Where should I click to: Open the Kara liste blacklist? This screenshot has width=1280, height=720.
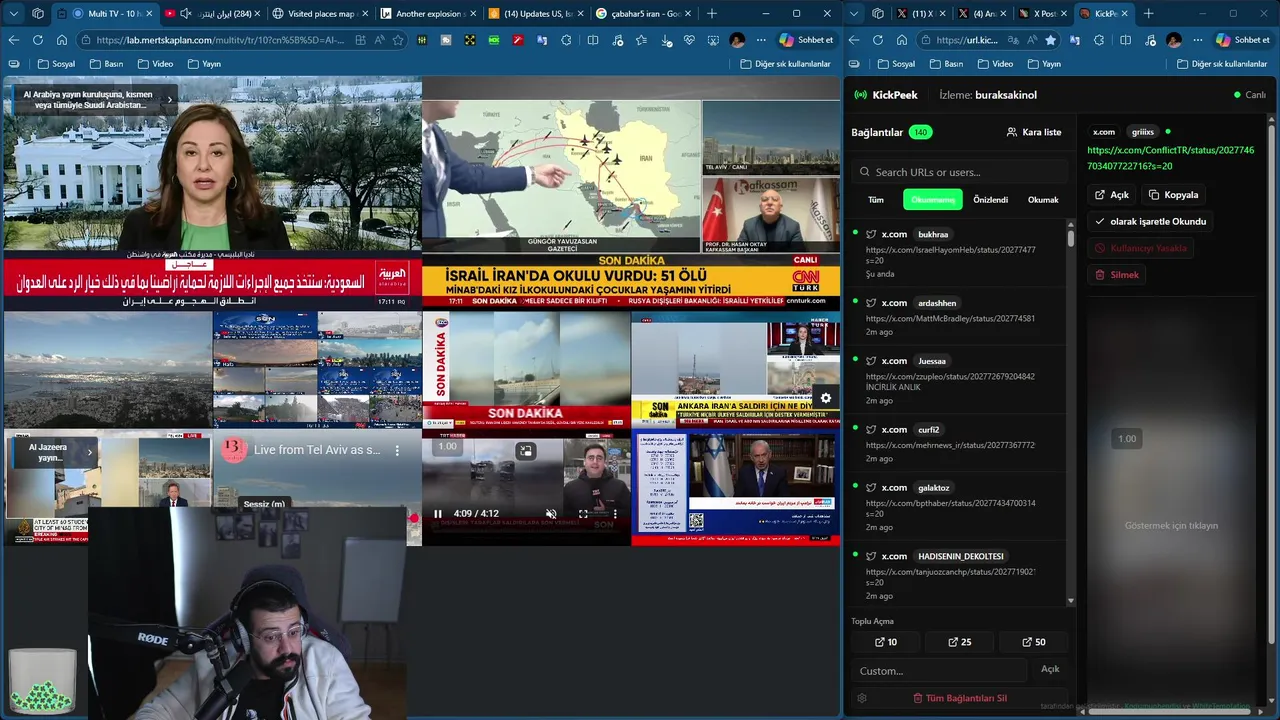(1034, 132)
